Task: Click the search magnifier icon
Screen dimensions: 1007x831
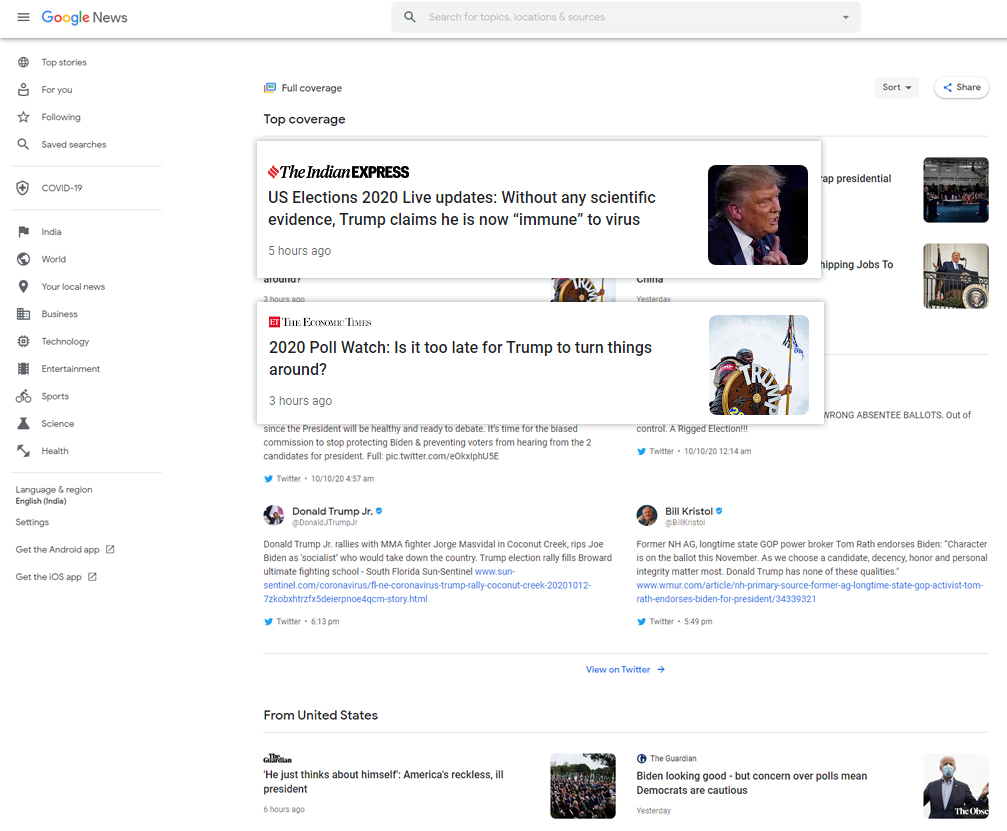Action: 410,17
